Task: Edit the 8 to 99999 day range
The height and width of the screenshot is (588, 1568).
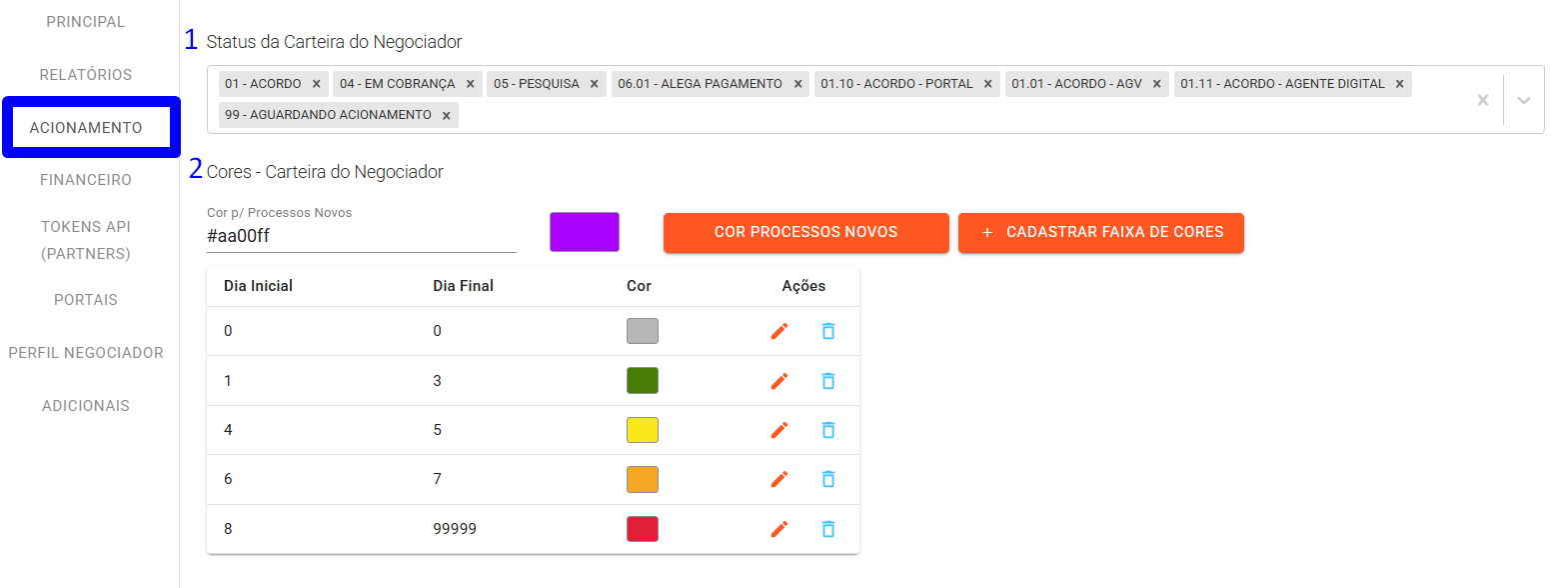Action: click(x=780, y=529)
